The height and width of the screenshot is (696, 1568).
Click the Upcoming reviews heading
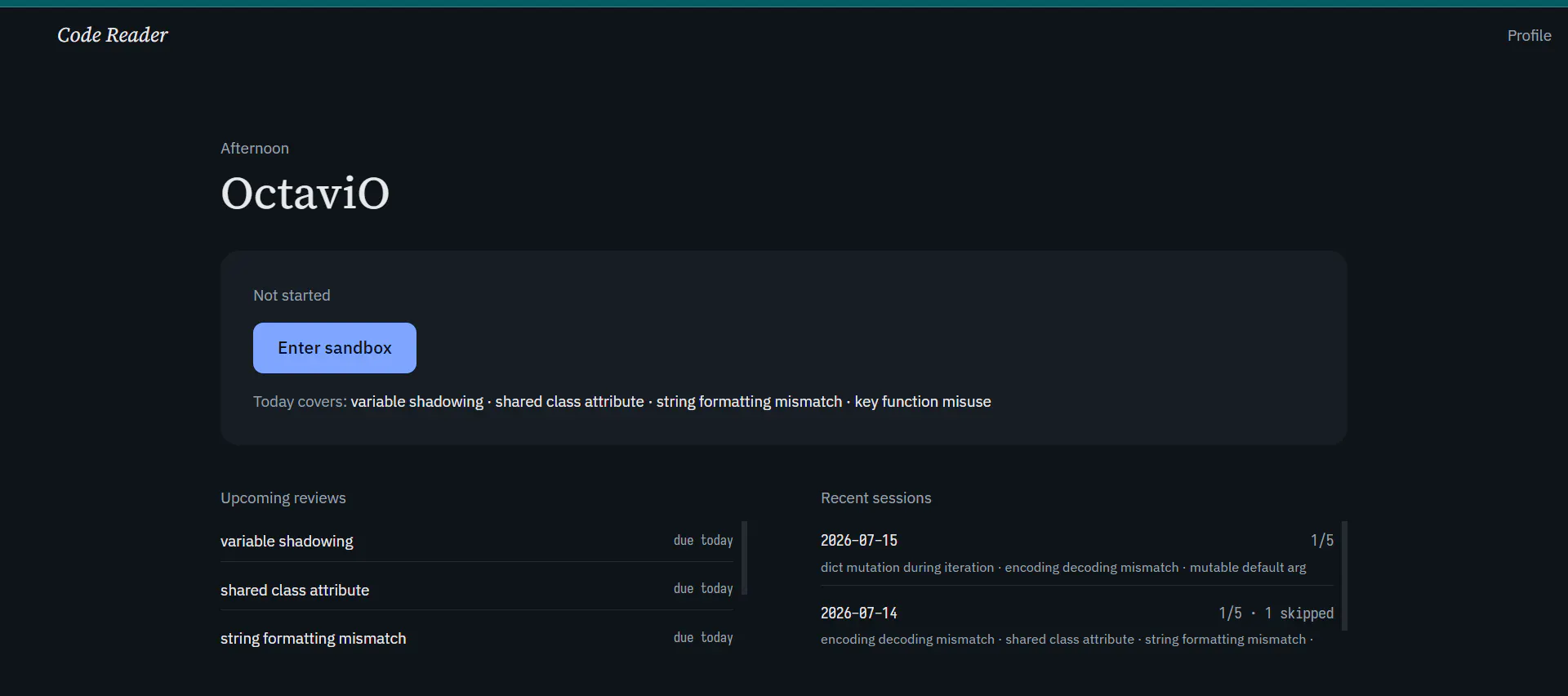(x=283, y=497)
